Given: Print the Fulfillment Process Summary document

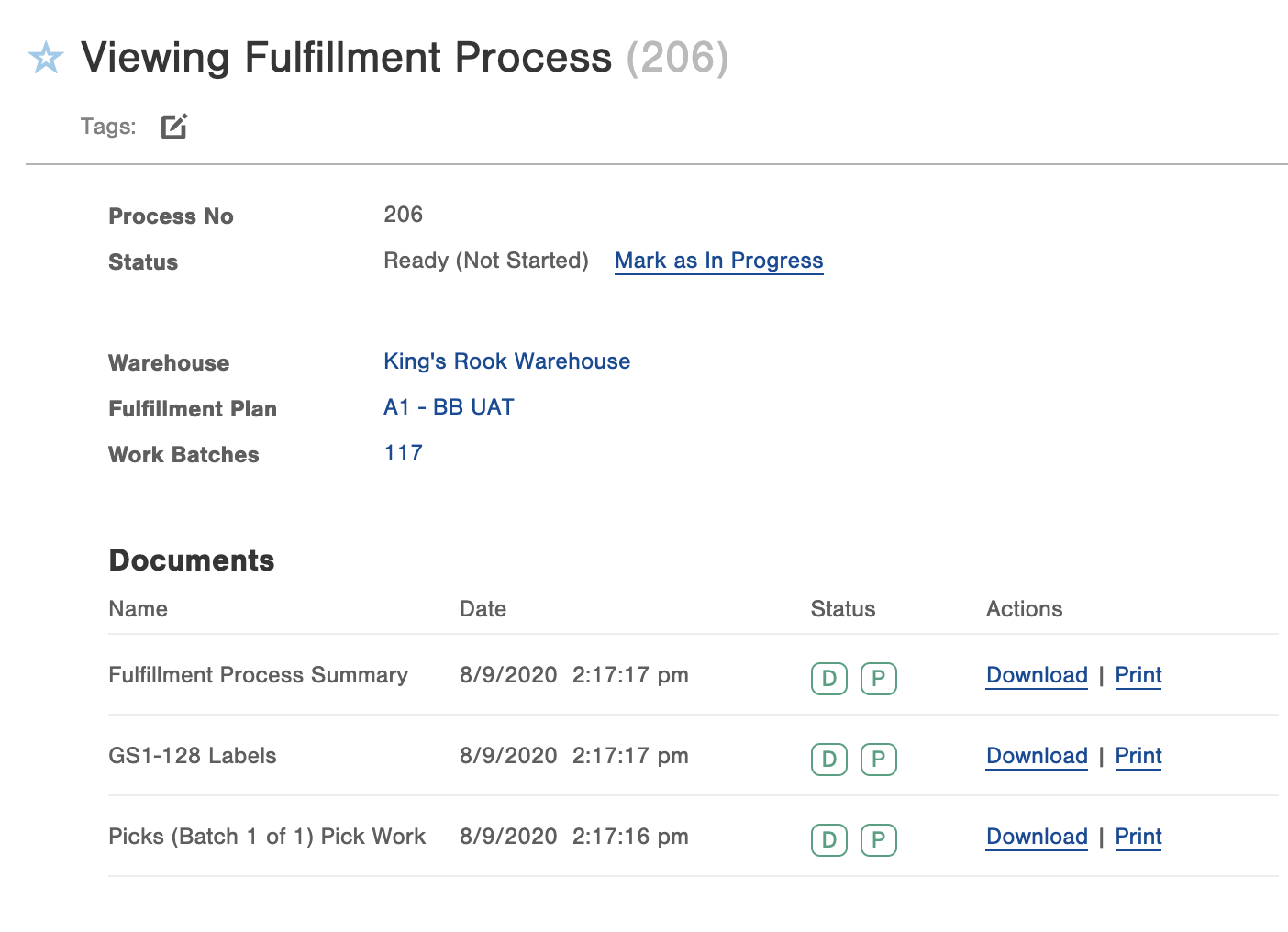Looking at the screenshot, I should pos(1138,675).
